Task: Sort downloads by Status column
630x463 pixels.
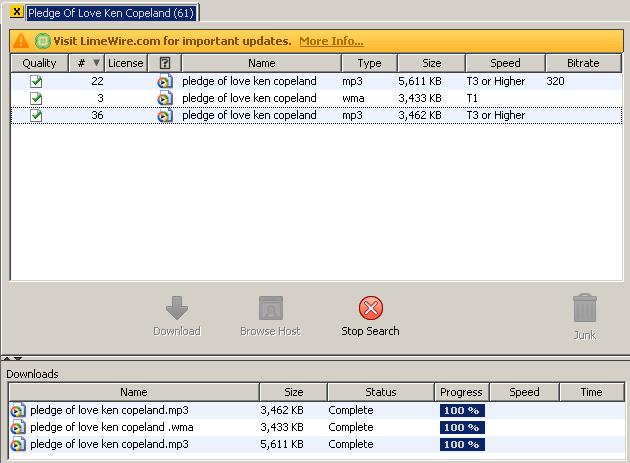Action: 380,392
